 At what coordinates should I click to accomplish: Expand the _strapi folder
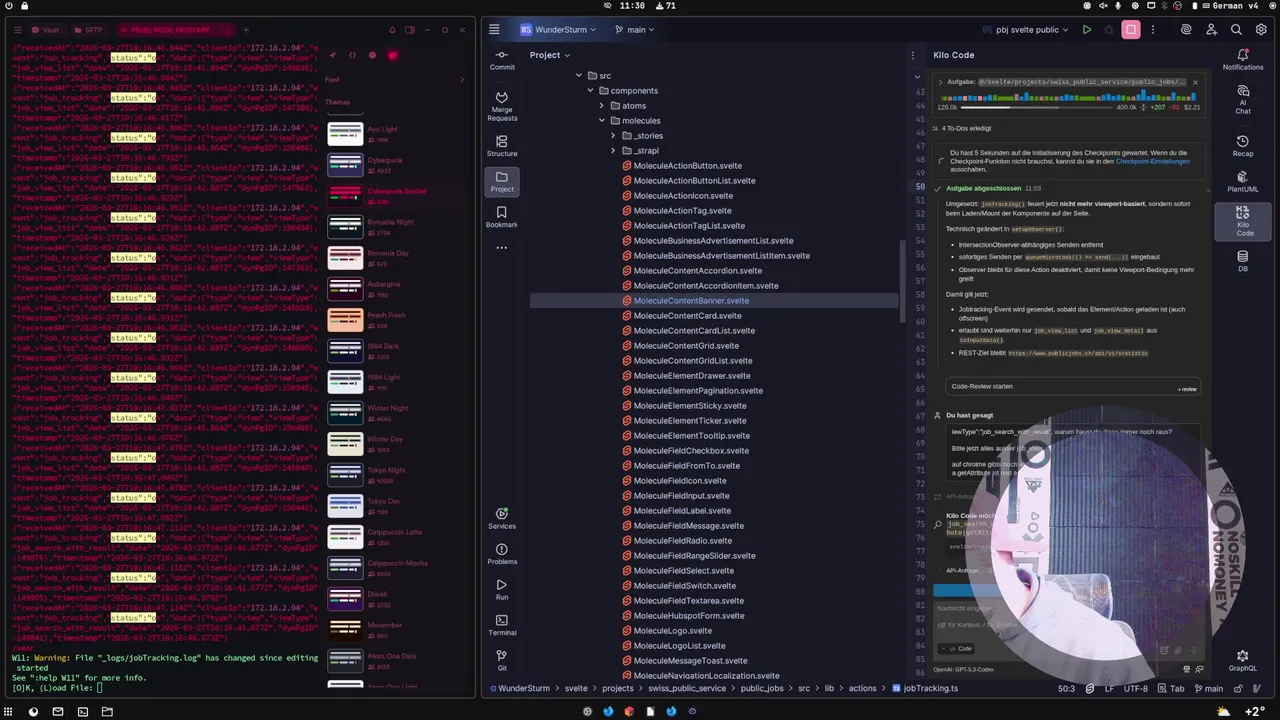pyautogui.click(x=613, y=151)
